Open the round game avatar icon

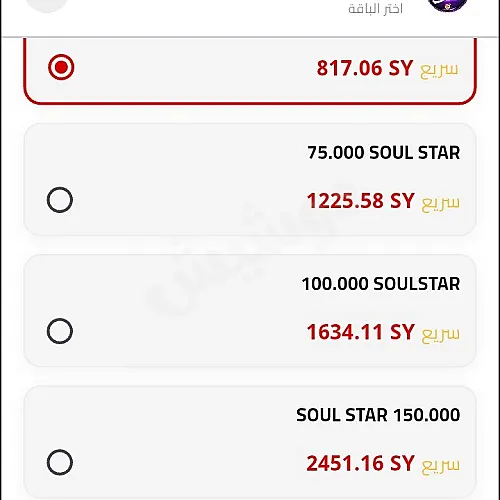(448, 4)
